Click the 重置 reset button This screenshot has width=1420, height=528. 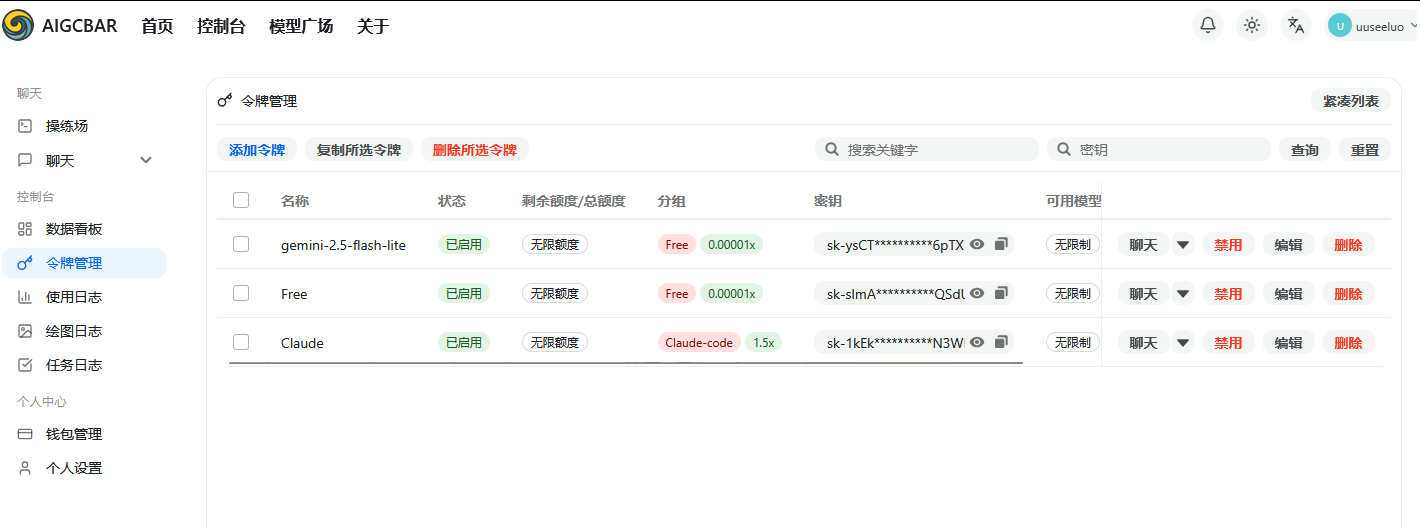click(1365, 150)
